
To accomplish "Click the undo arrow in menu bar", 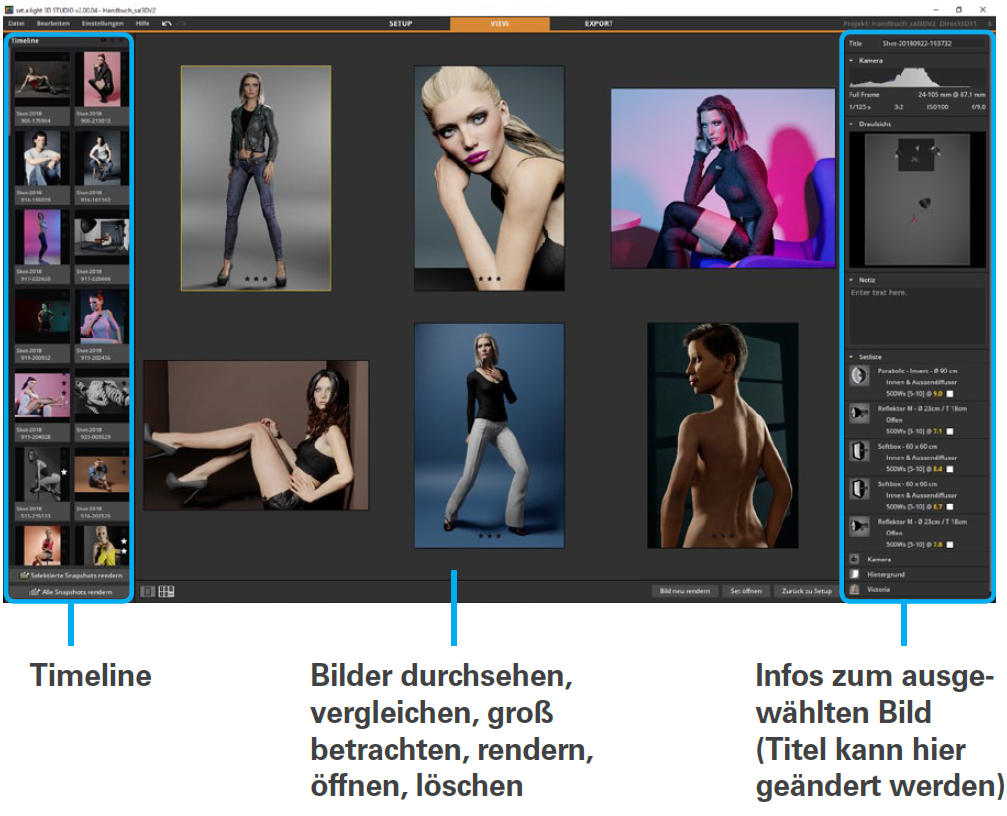I will click(x=167, y=22).
